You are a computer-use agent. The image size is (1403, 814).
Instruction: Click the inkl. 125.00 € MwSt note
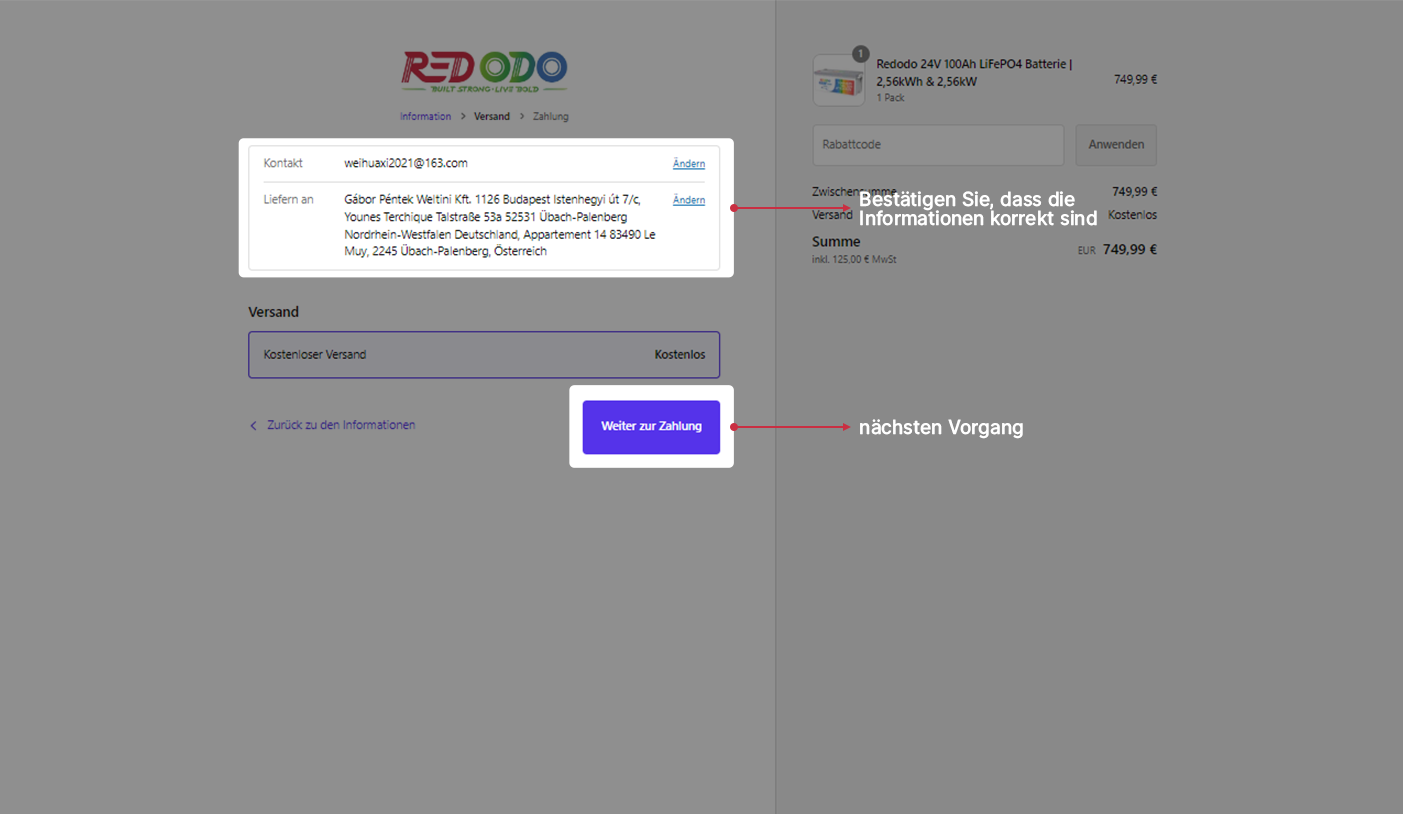[854, 260]
